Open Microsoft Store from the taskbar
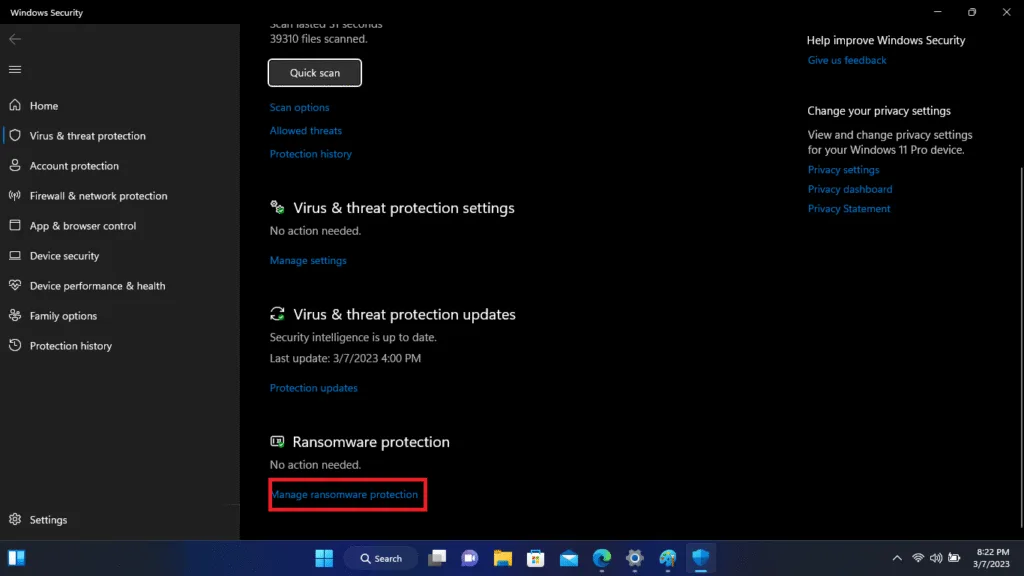 [x=536, y=558]
